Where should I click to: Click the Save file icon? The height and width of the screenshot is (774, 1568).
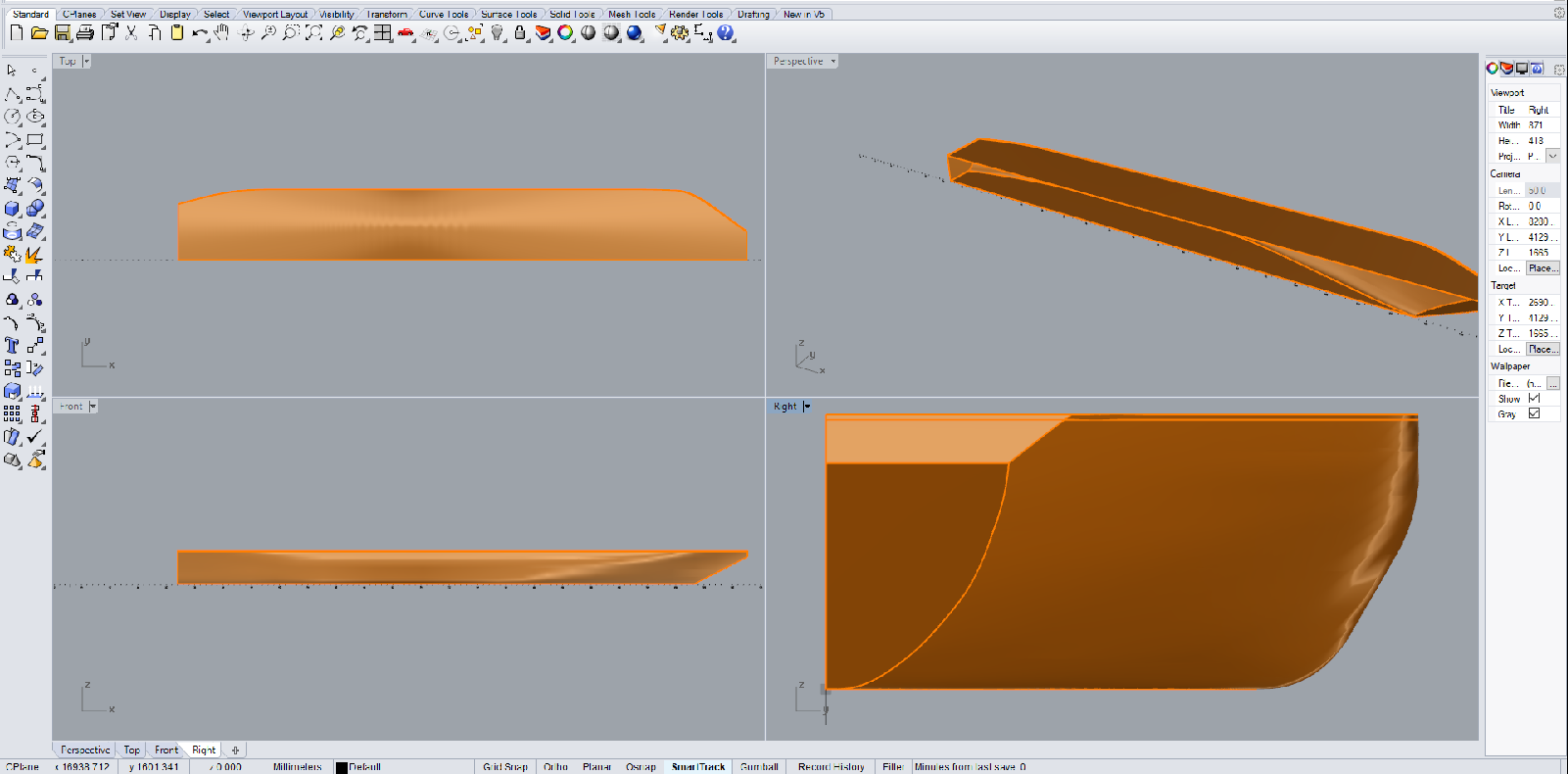(62, 33)
